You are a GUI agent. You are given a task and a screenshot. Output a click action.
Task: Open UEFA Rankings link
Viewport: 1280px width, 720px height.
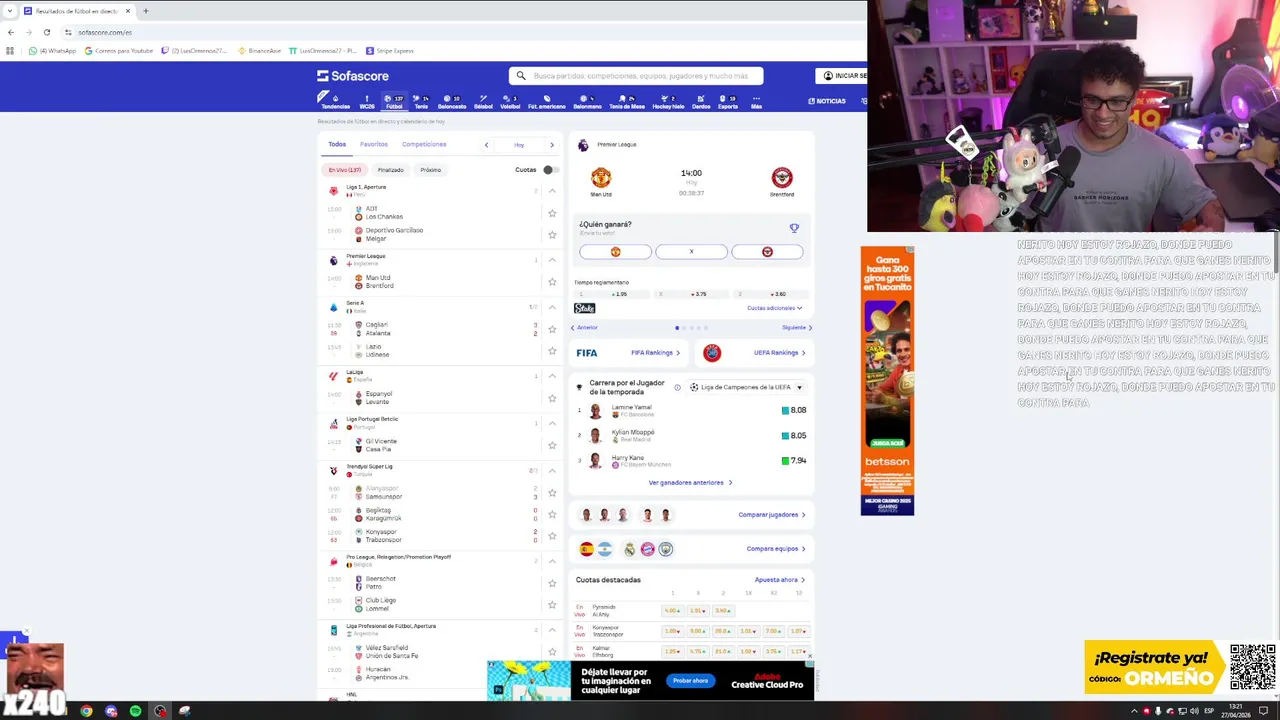click(780, 353)
